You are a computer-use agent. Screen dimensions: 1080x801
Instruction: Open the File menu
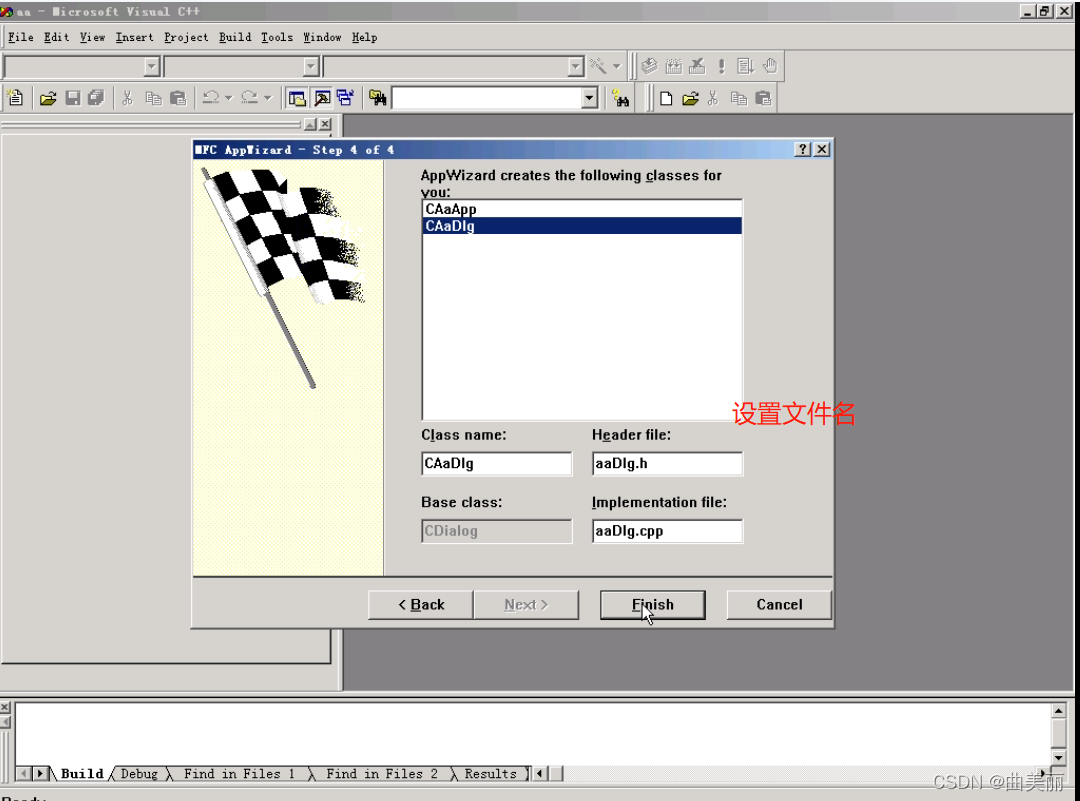21,37
